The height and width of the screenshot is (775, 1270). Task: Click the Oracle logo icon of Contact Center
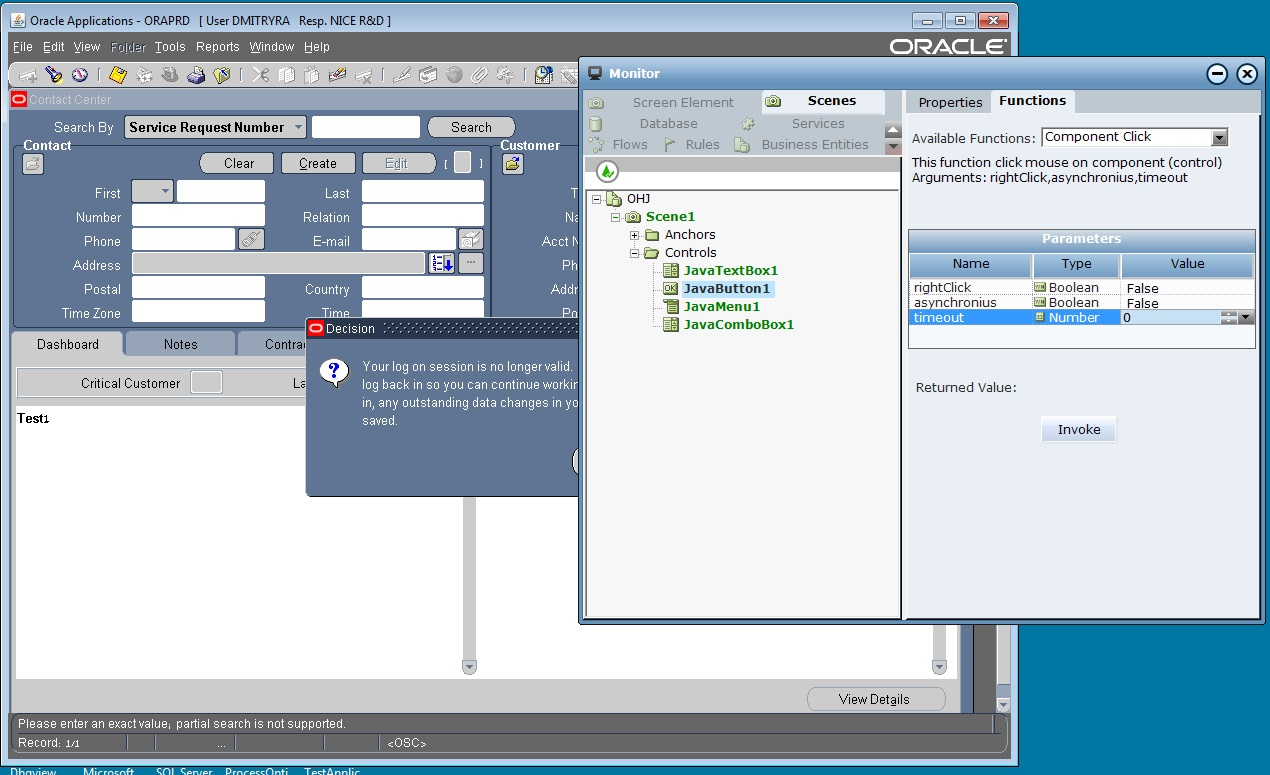(19, 99)
